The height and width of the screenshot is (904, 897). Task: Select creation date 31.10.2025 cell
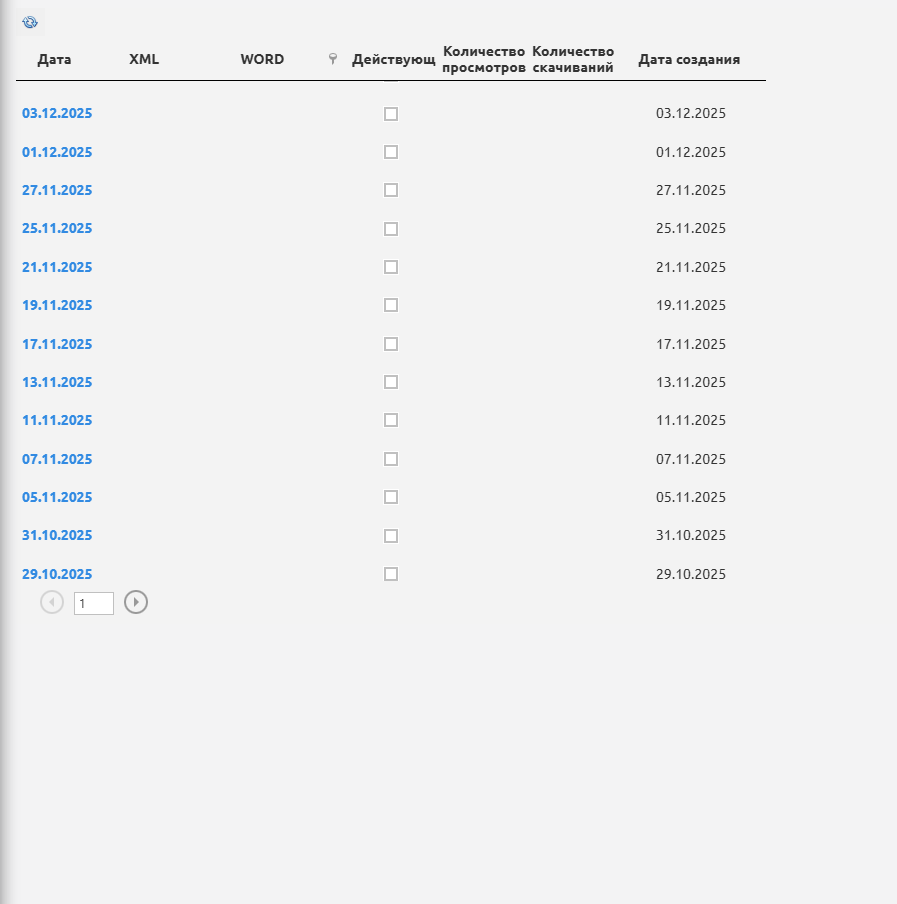(x=691, y=536)
